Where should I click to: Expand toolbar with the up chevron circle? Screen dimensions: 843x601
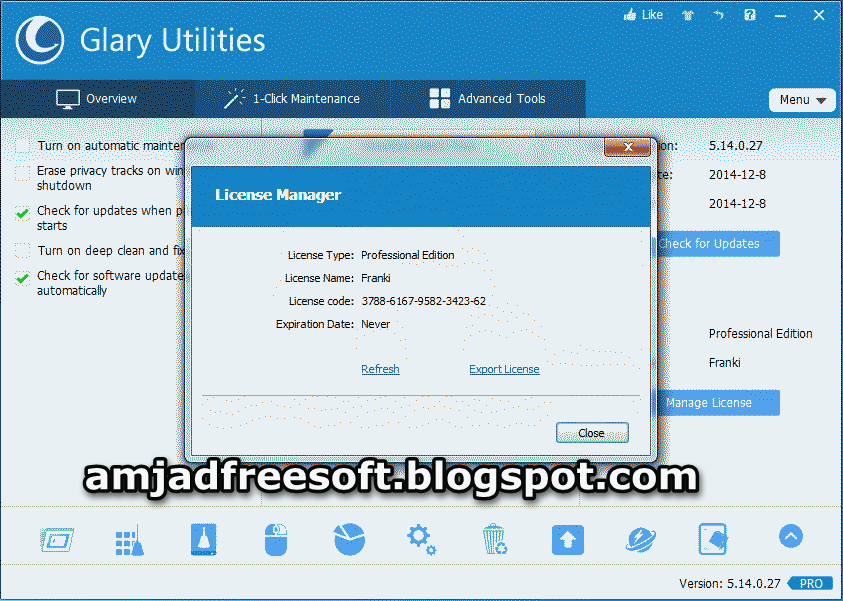tap(791, 536)
